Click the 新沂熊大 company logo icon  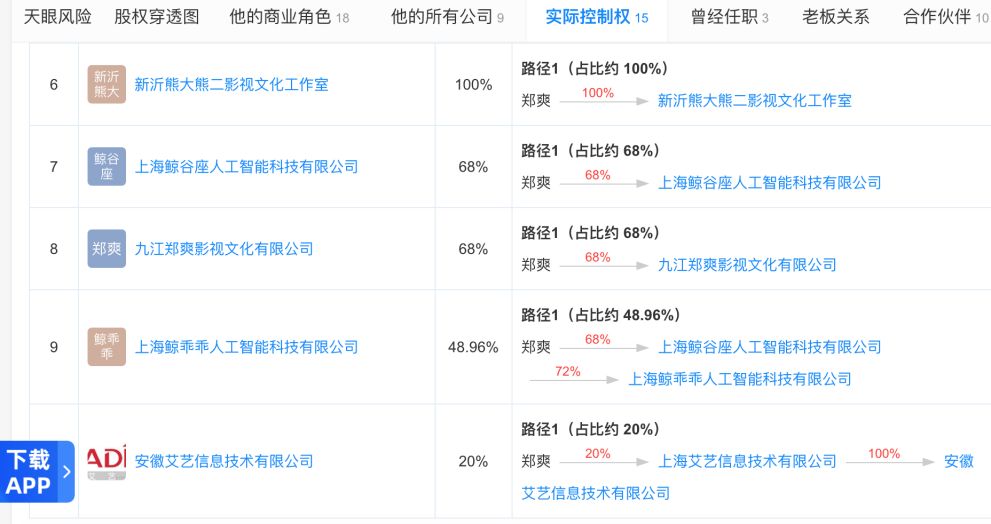[106, 84]
